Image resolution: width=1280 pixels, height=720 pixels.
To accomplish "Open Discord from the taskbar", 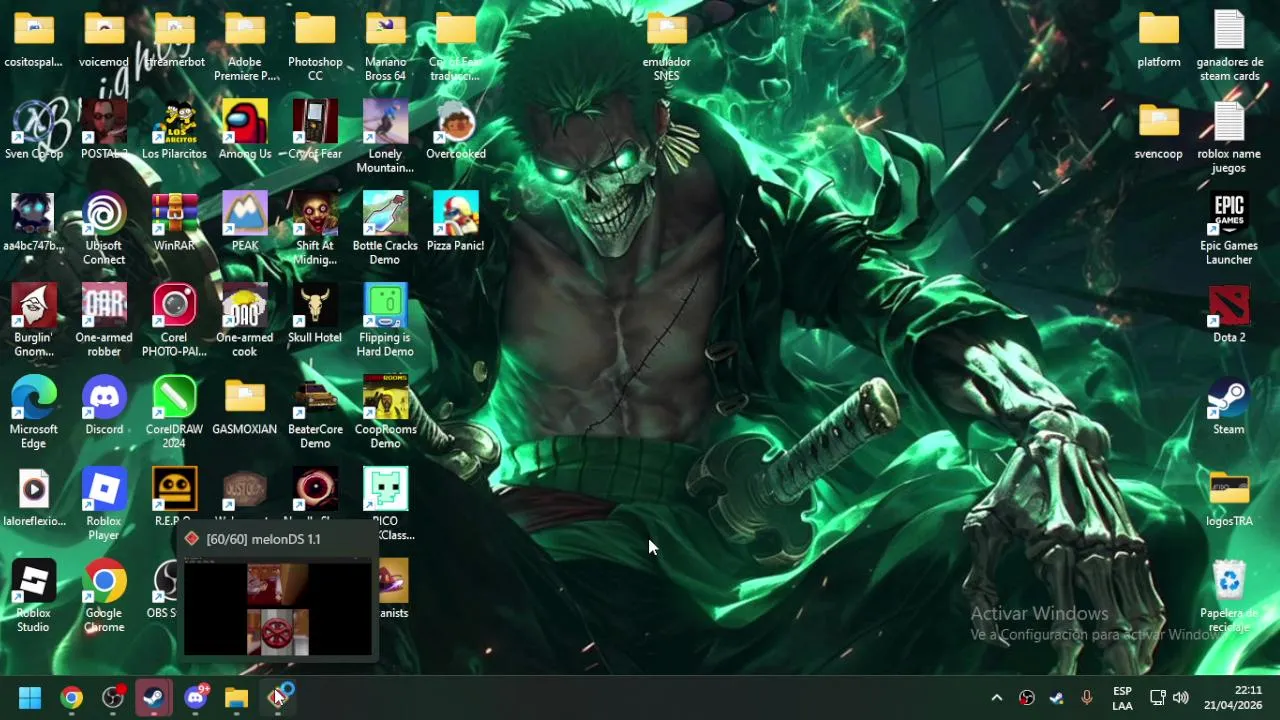I will click(x=196, y=698).
